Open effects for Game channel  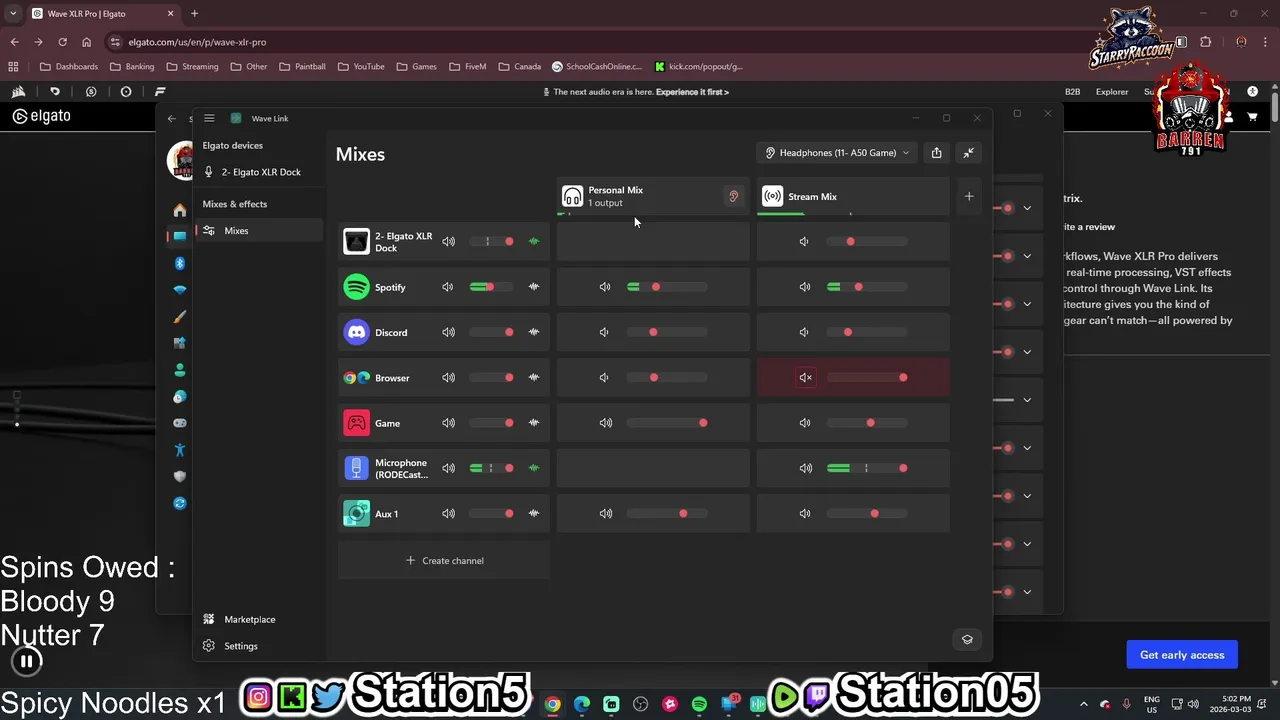(x=534, y=423)
